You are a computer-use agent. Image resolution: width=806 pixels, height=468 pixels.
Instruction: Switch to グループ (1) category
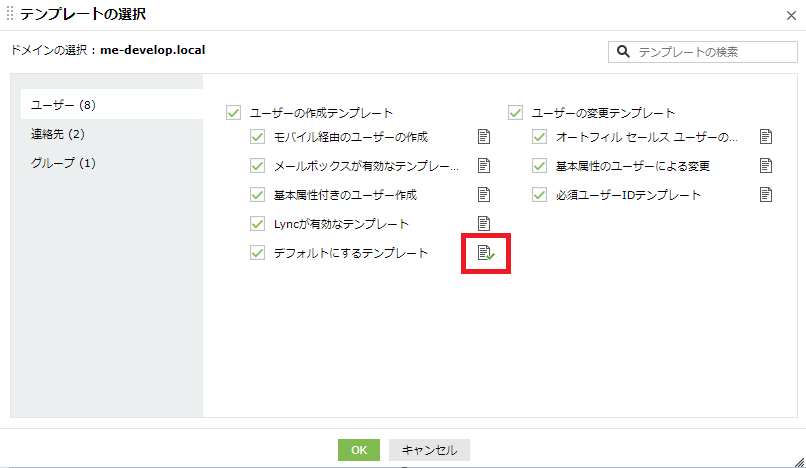63,163
